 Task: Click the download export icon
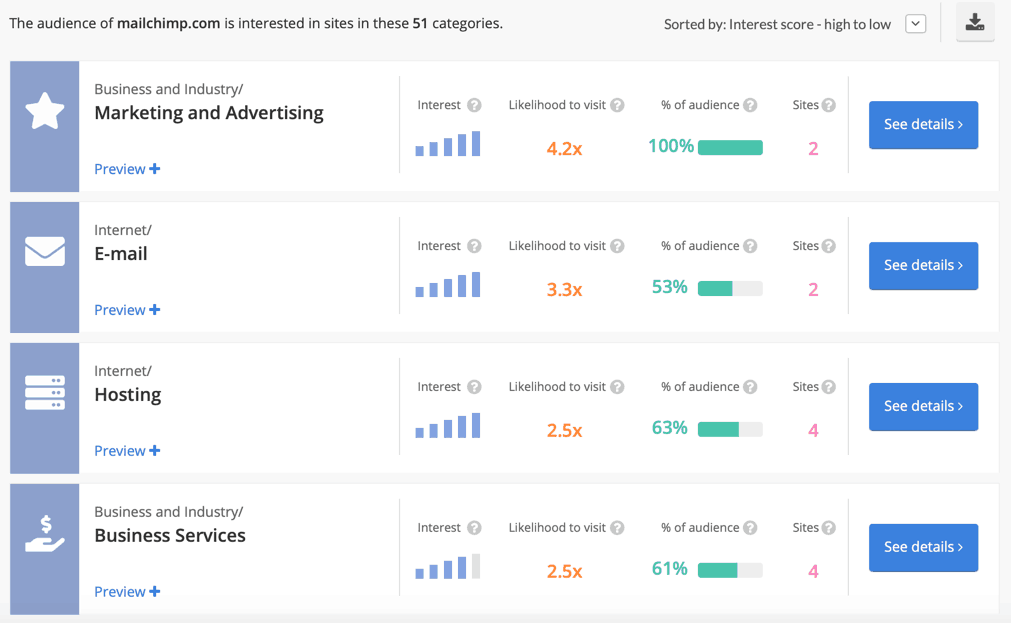(975, 22)
